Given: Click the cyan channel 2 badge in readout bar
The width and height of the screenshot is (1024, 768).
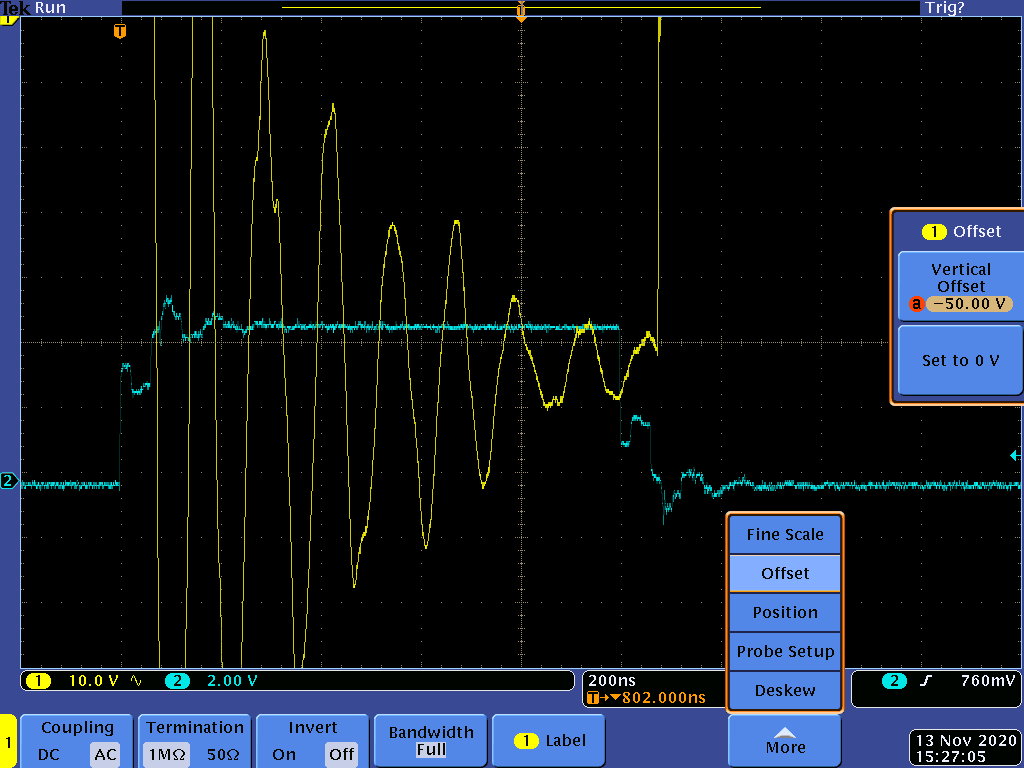Looking at the screenshot, I should click(177, 681).
